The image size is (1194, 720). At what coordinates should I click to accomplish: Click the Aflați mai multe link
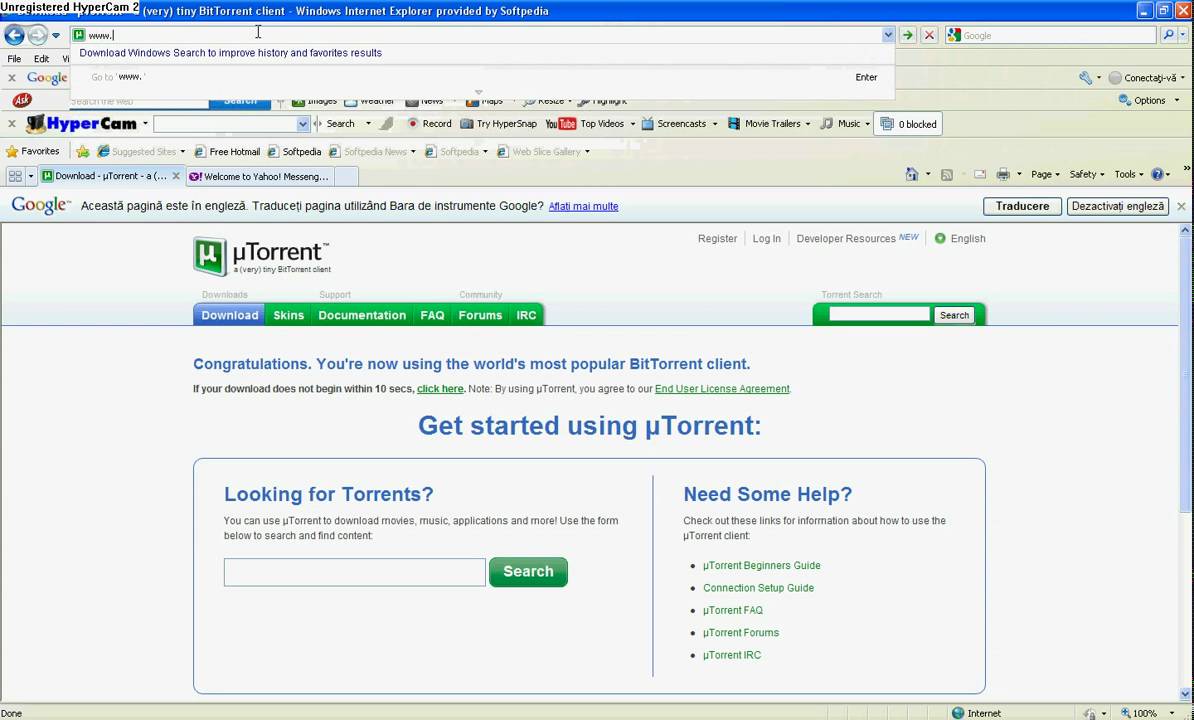point(583,206)
